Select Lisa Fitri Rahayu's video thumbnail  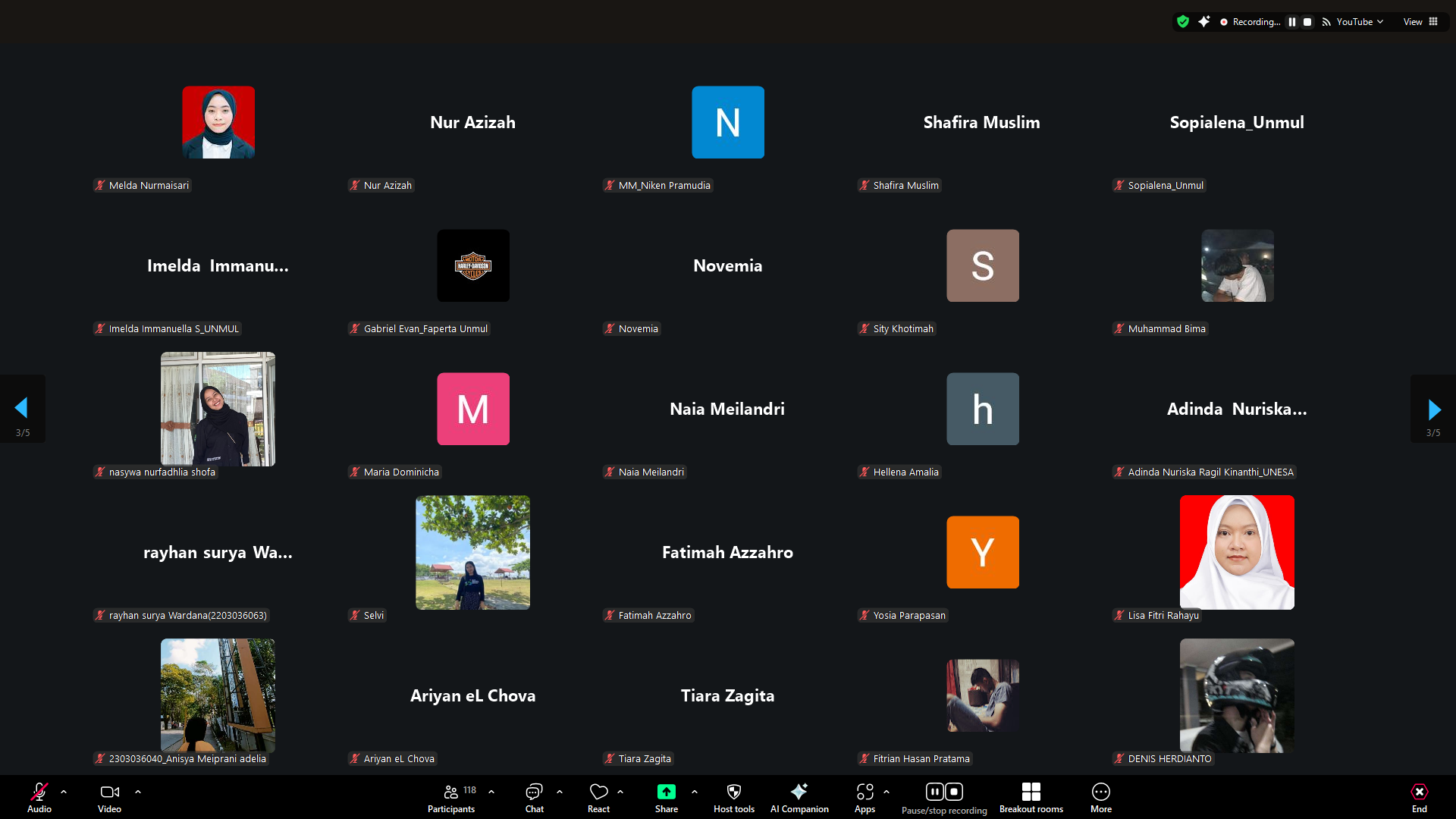click(x=1237, y=552)
